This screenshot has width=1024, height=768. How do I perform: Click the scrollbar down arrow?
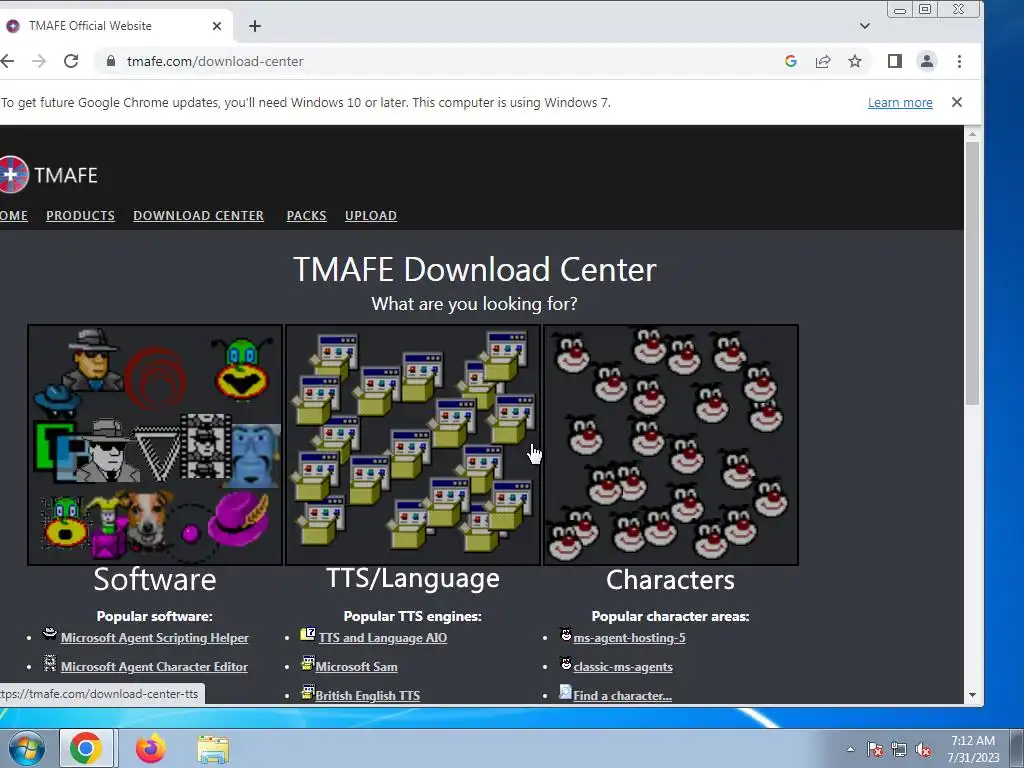pos(972,696)
